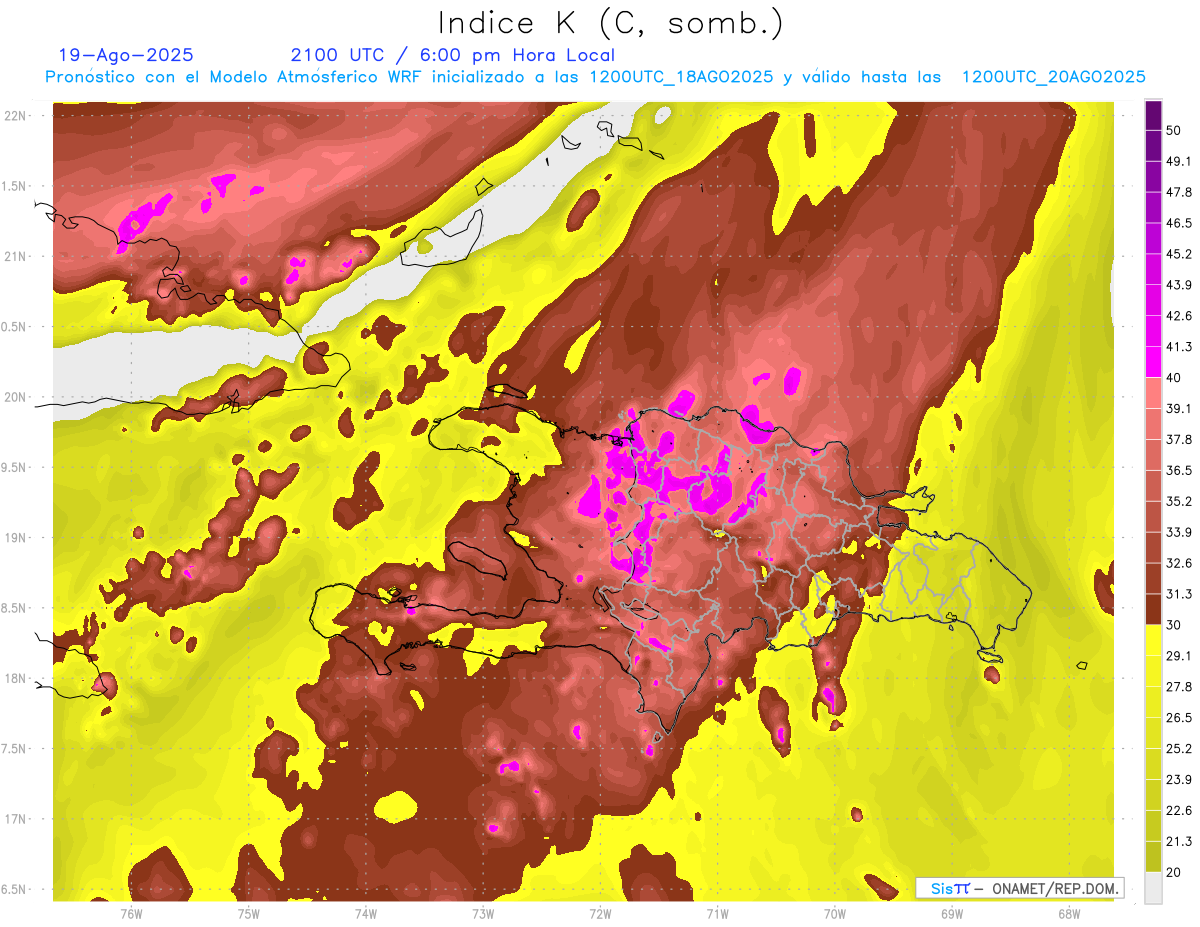The image size is (1200, 927).
Task: Click the '22N' latitude label
Action: click(17, 115)
